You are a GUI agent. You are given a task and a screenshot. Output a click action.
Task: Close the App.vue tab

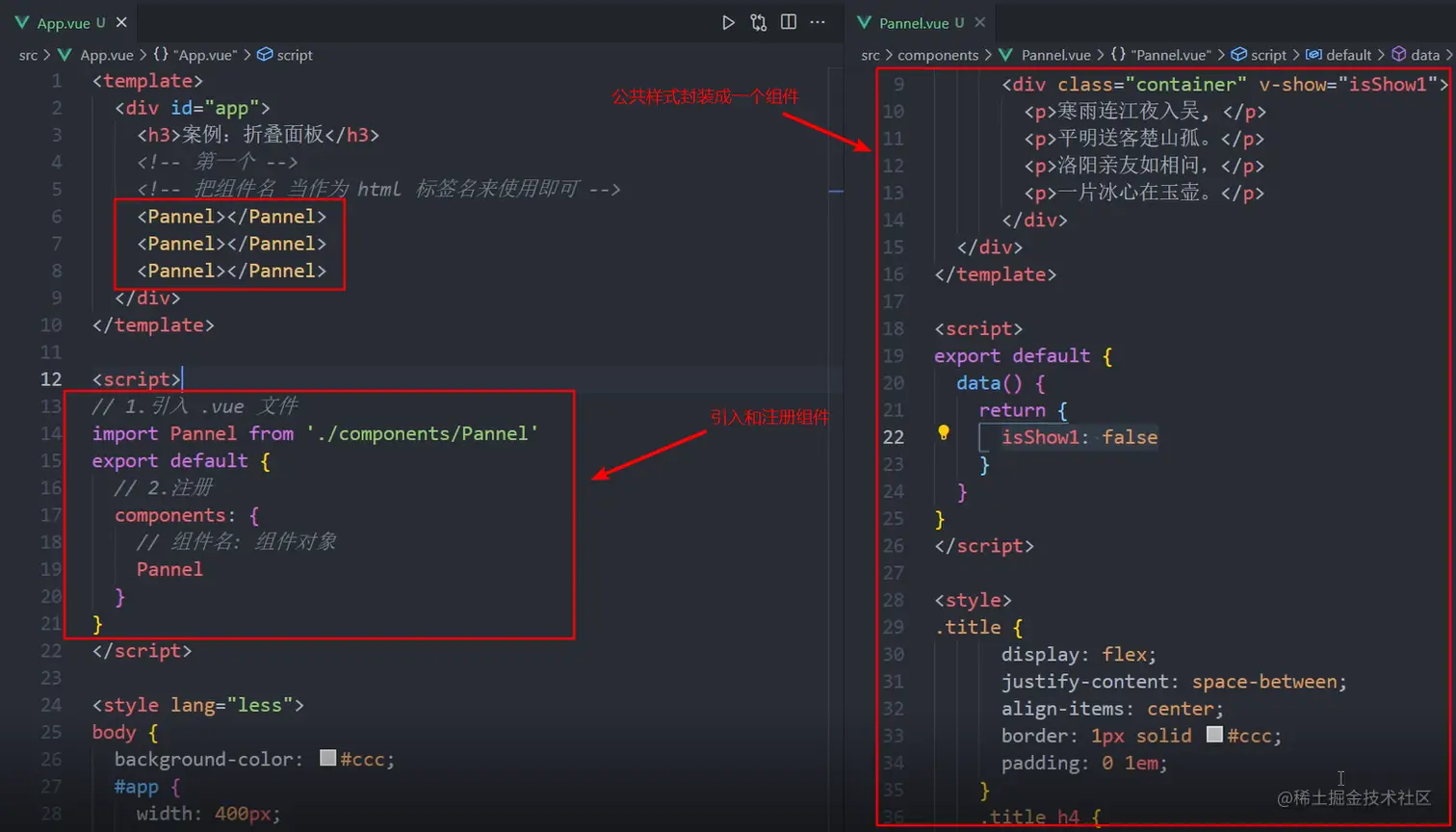pyautogui.click(x=121, y=22)
